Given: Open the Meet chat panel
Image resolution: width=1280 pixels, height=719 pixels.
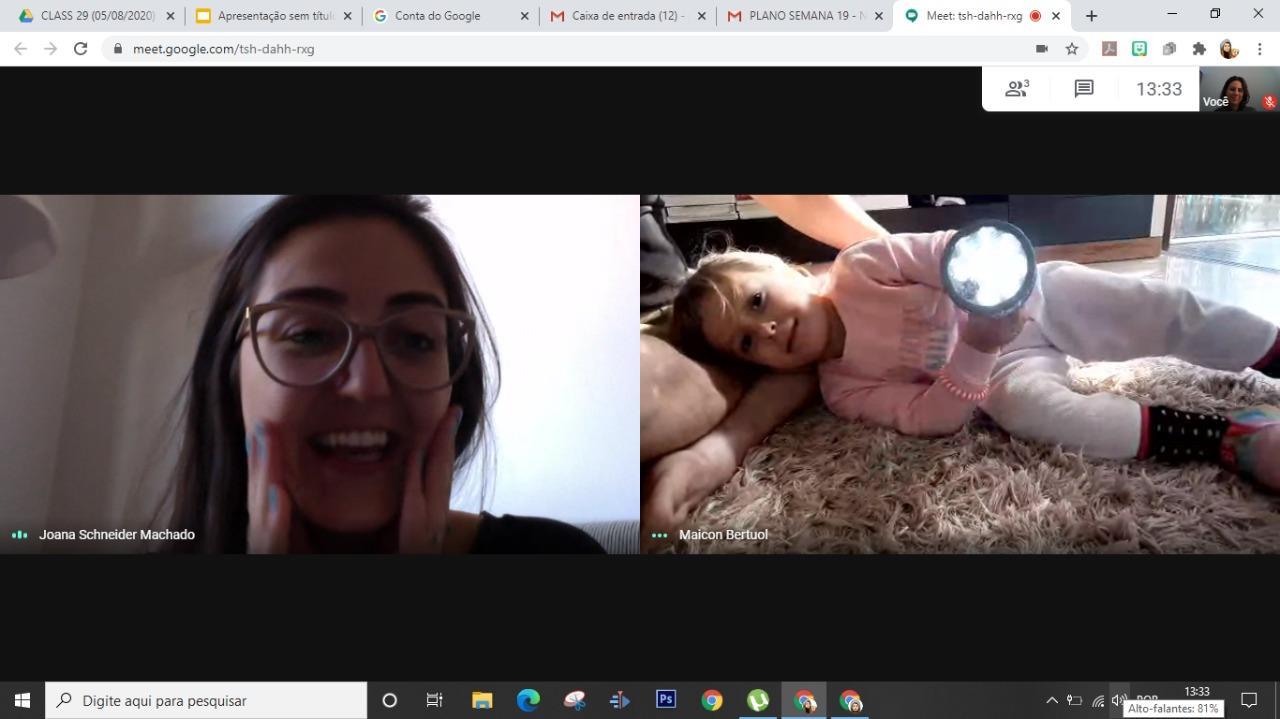Looking at the screenshot, I should pyautogui.click(x=1083, y=89).
